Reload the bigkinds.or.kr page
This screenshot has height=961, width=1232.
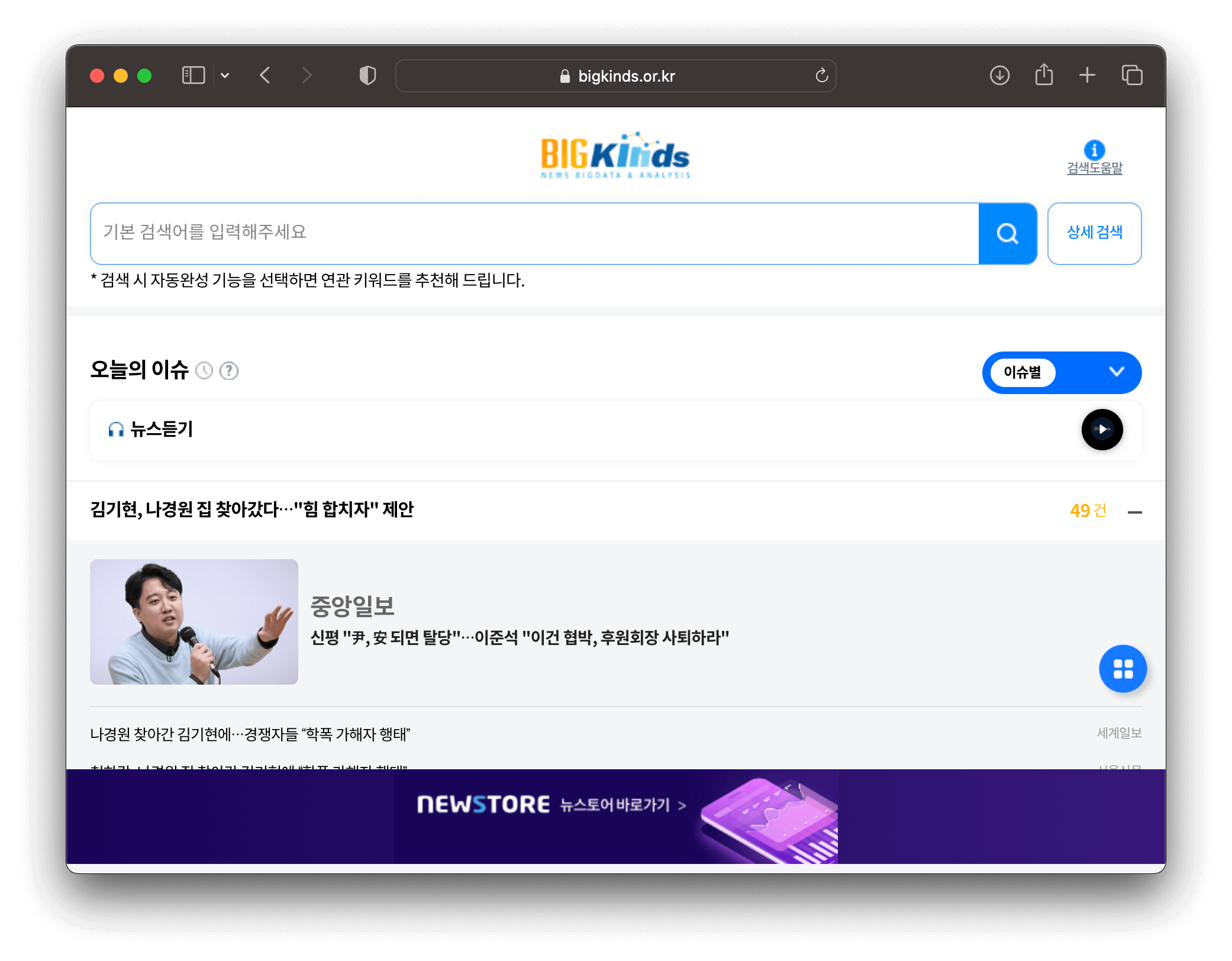[x=821, y=76]
